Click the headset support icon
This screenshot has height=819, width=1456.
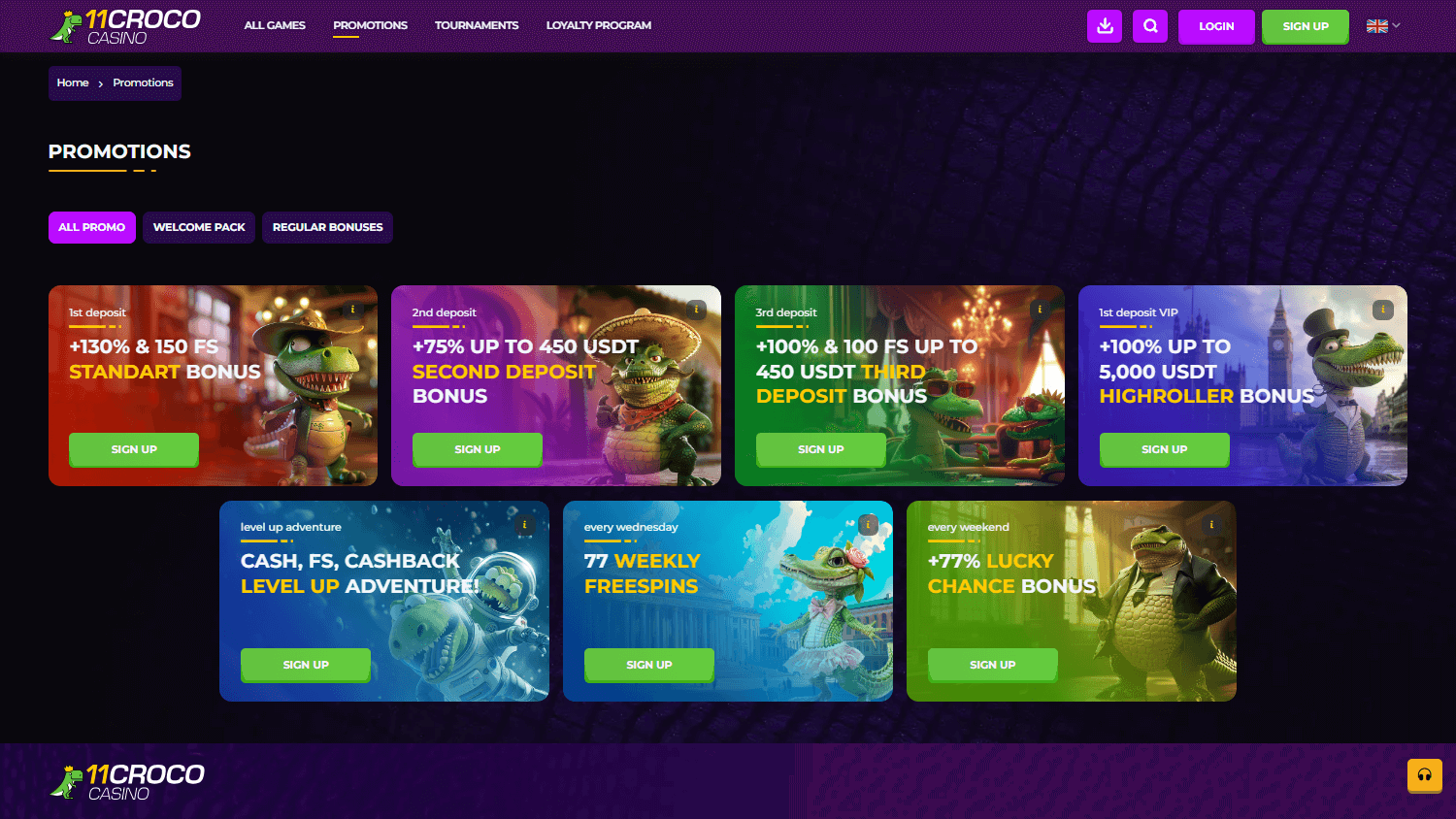tap(1424, 775)
